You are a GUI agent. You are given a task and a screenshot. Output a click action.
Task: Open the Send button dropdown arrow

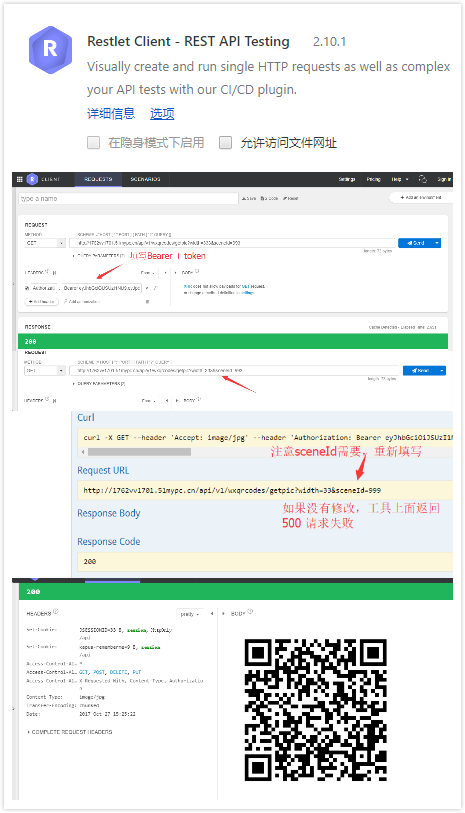click(x=437, y=243)
